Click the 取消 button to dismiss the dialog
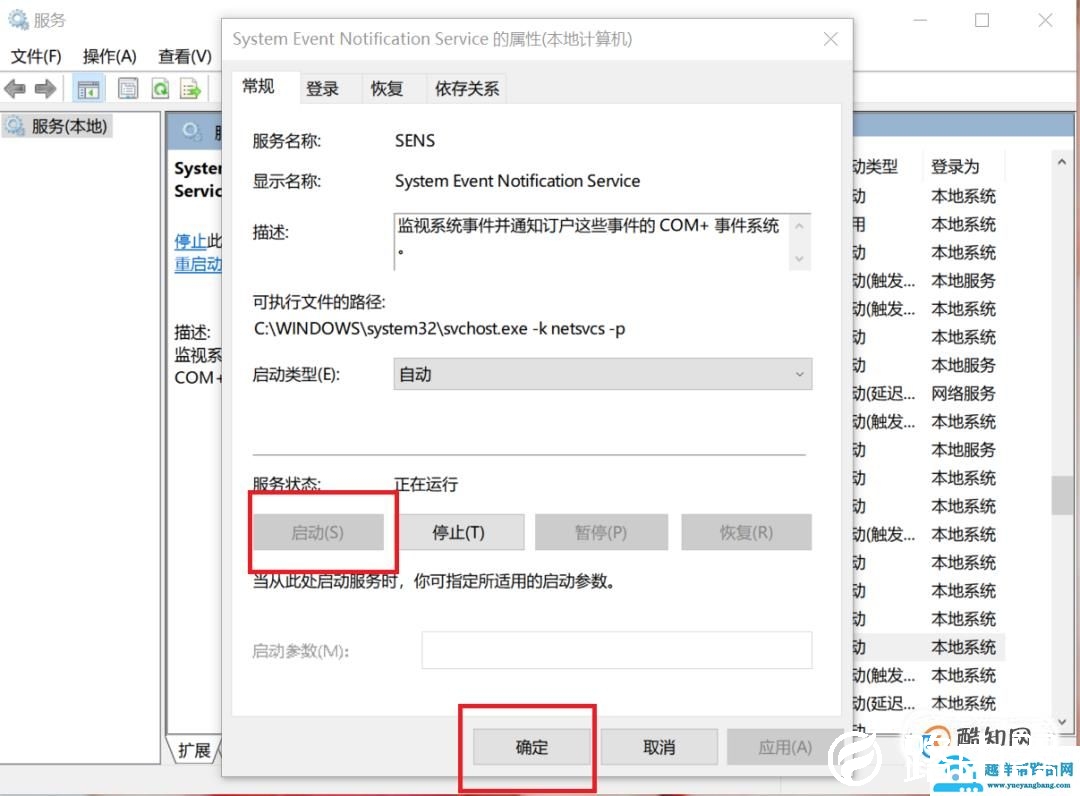The width and height of the screenshot is (1080, 796). point(660,746)
